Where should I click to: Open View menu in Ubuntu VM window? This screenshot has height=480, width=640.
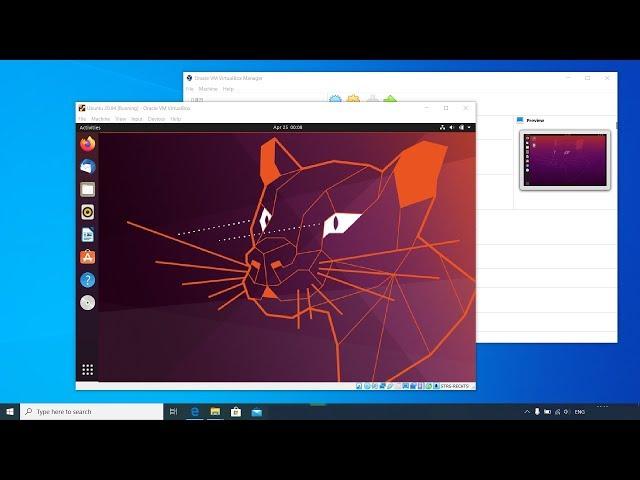(x=120, y=119)
